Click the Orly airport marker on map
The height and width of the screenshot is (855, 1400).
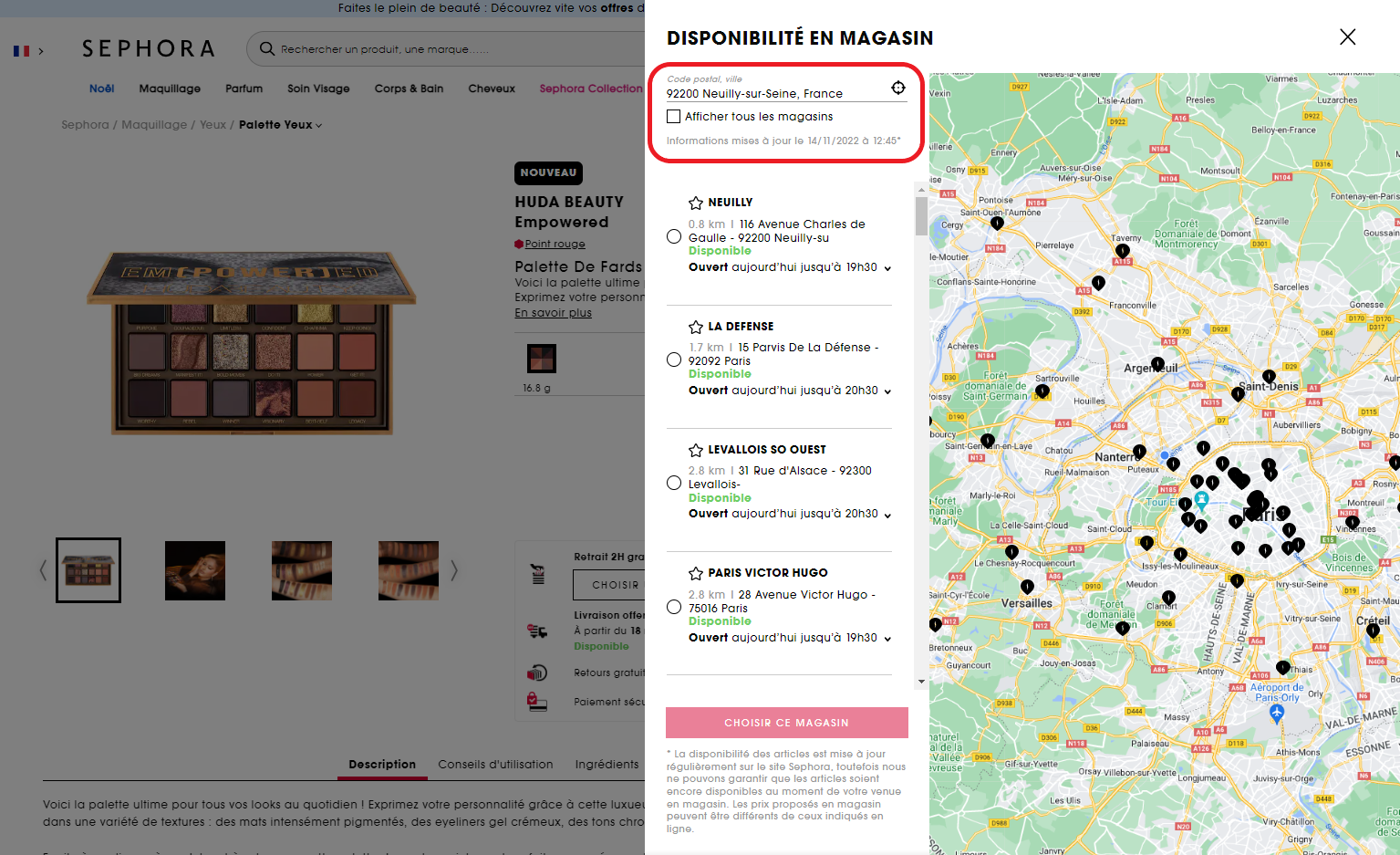(1277, 713)
